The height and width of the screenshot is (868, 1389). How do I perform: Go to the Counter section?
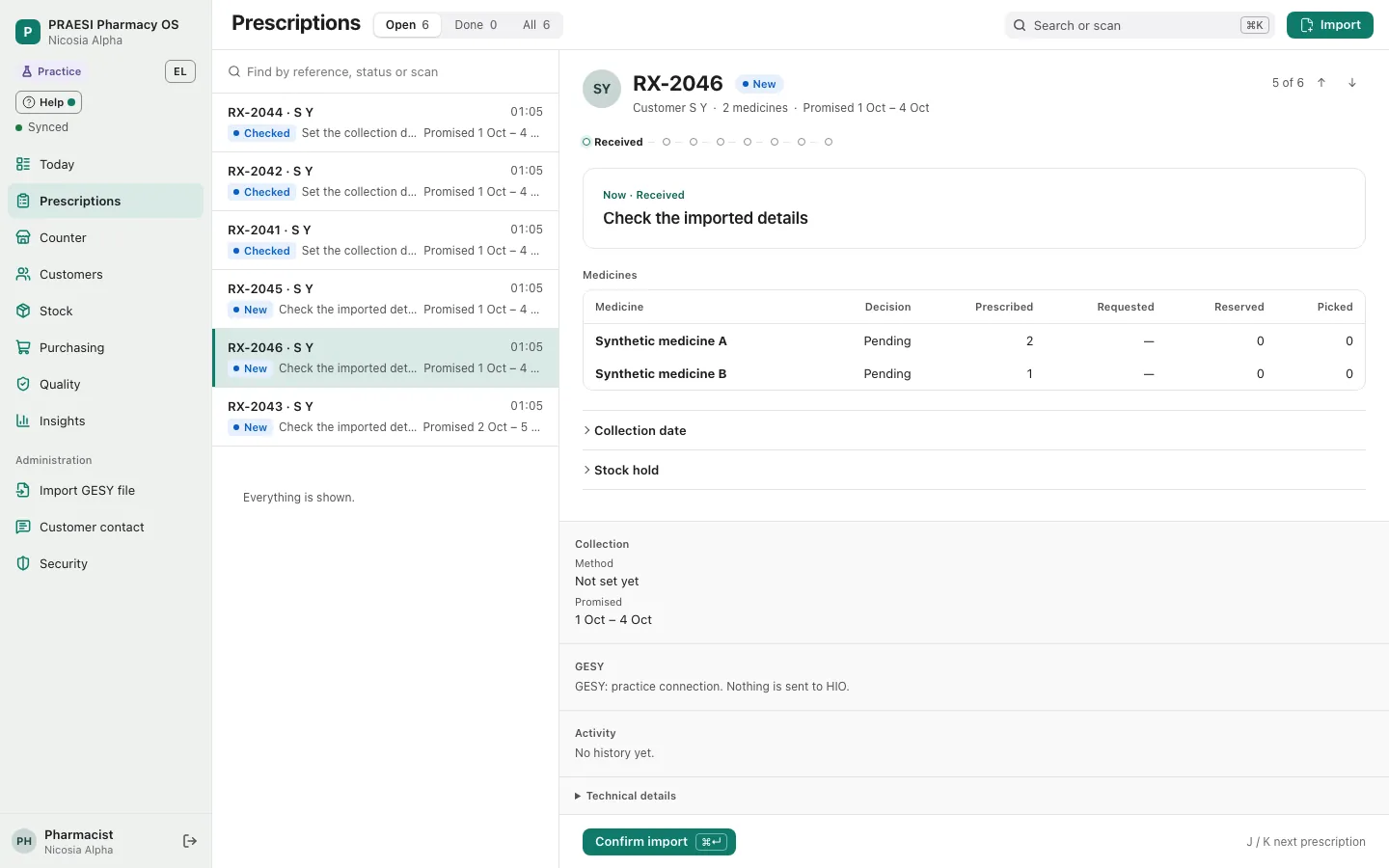(106, 237)
